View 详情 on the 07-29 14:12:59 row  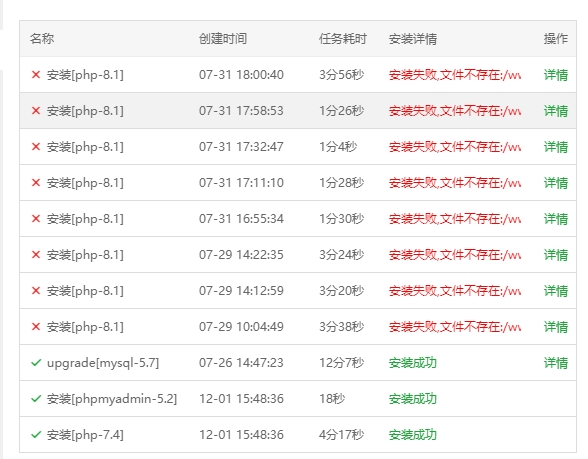pos(556,291)
